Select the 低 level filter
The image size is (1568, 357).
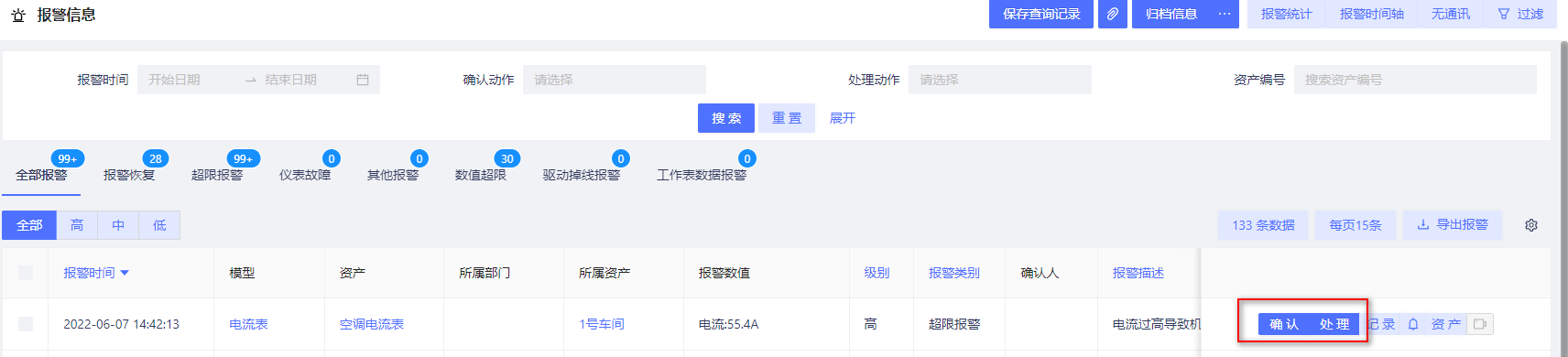click(159, 225)
